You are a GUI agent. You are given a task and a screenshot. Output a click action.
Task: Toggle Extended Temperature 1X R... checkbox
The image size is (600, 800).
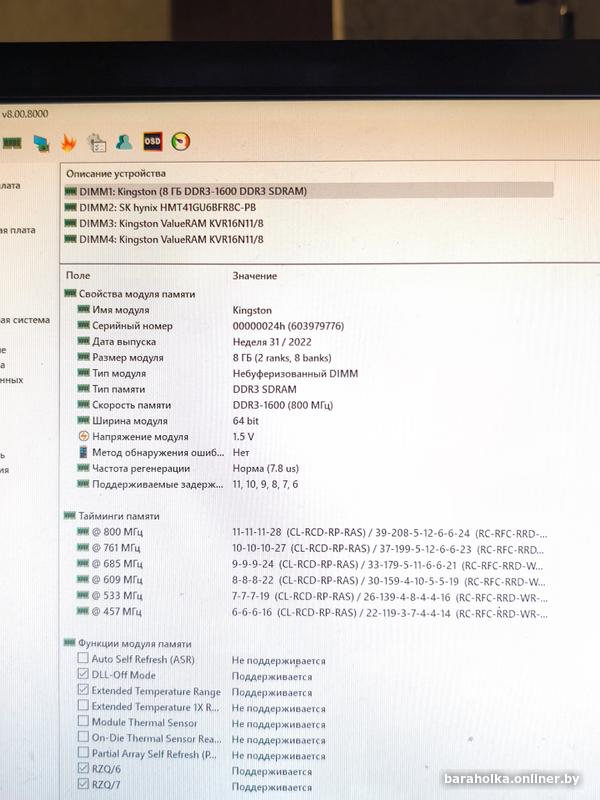83,706
